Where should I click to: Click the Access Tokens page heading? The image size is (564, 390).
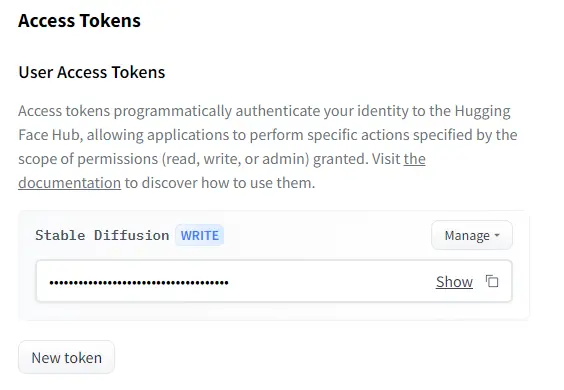tap(79, 21)
